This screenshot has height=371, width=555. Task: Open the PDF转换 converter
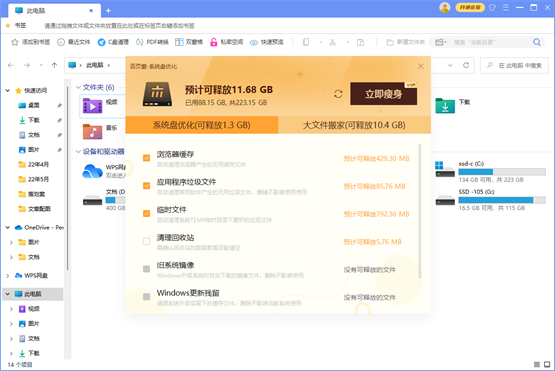click(x=152, y=42)
